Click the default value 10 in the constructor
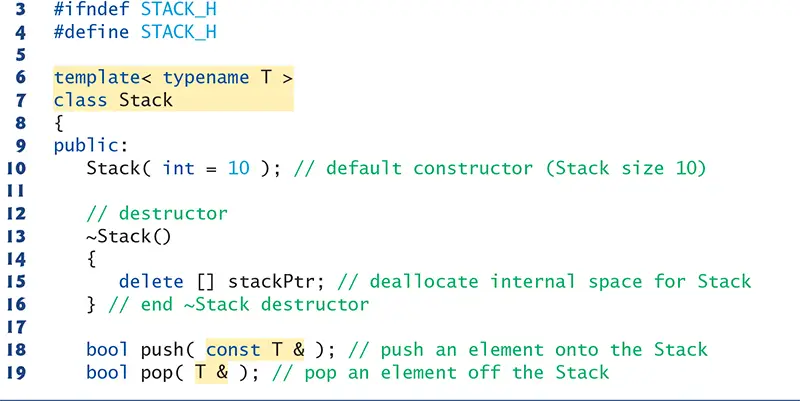The image size is (800, 401). 239,168
